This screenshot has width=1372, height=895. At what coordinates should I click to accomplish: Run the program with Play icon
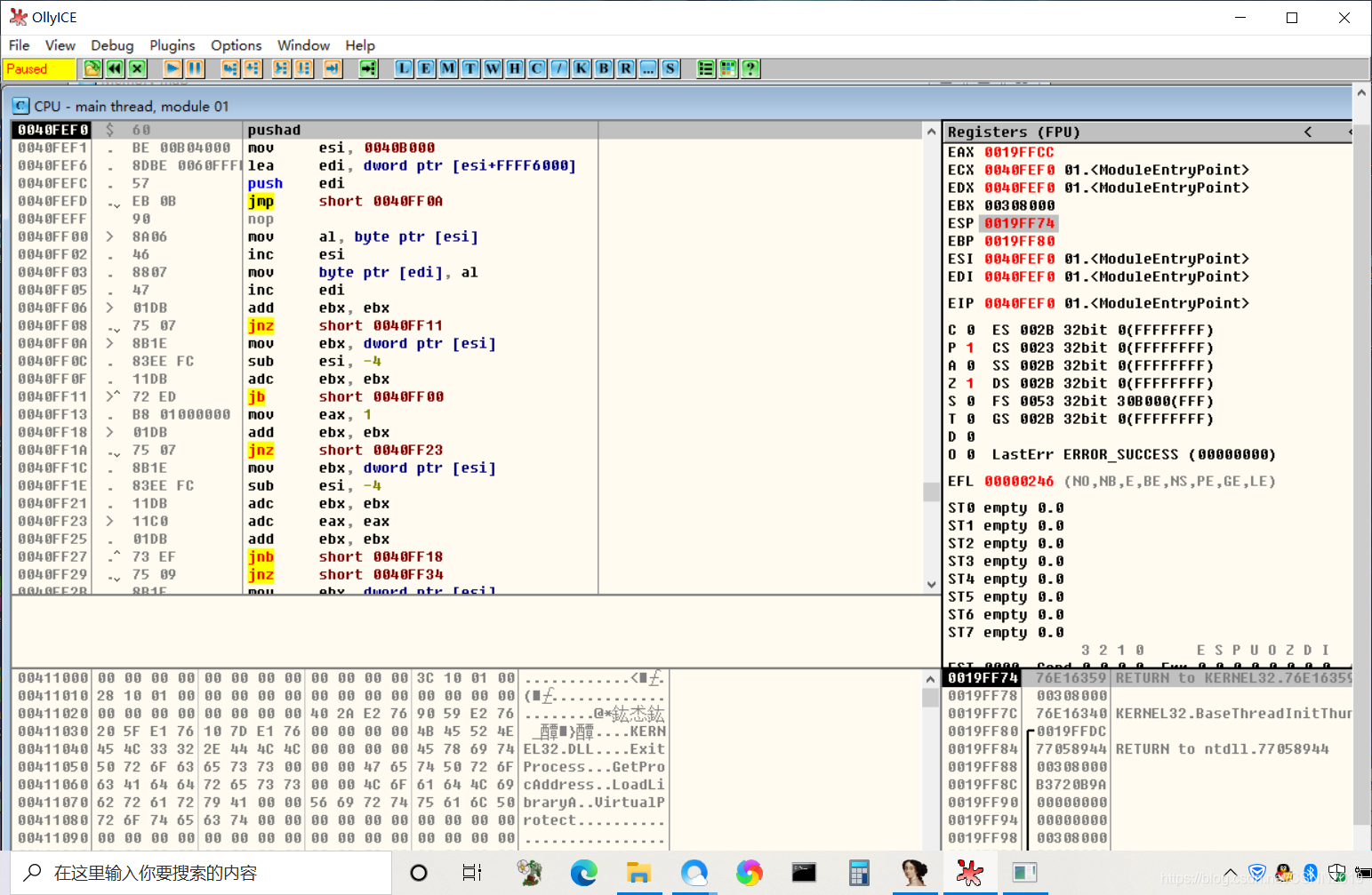point(173,68)
